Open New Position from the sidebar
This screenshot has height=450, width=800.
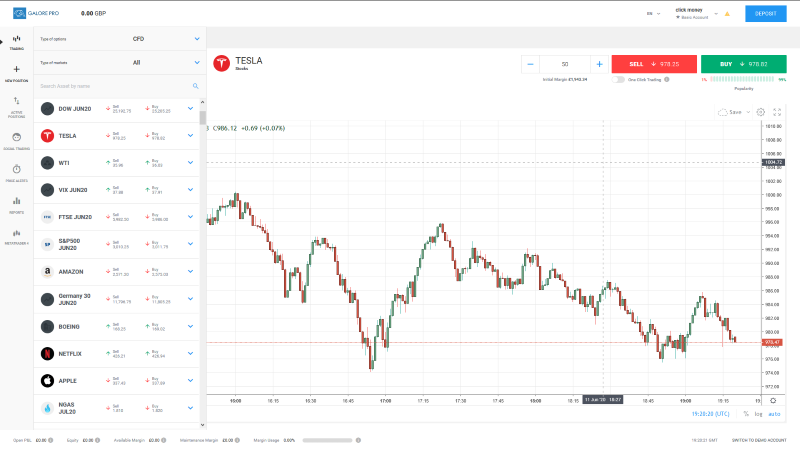16,73
